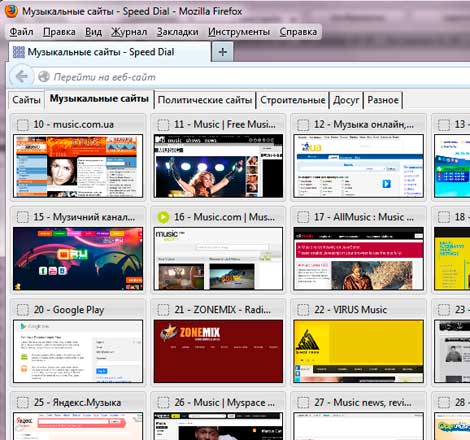Open the AllMusic thumbnail of dial 17

359,259
